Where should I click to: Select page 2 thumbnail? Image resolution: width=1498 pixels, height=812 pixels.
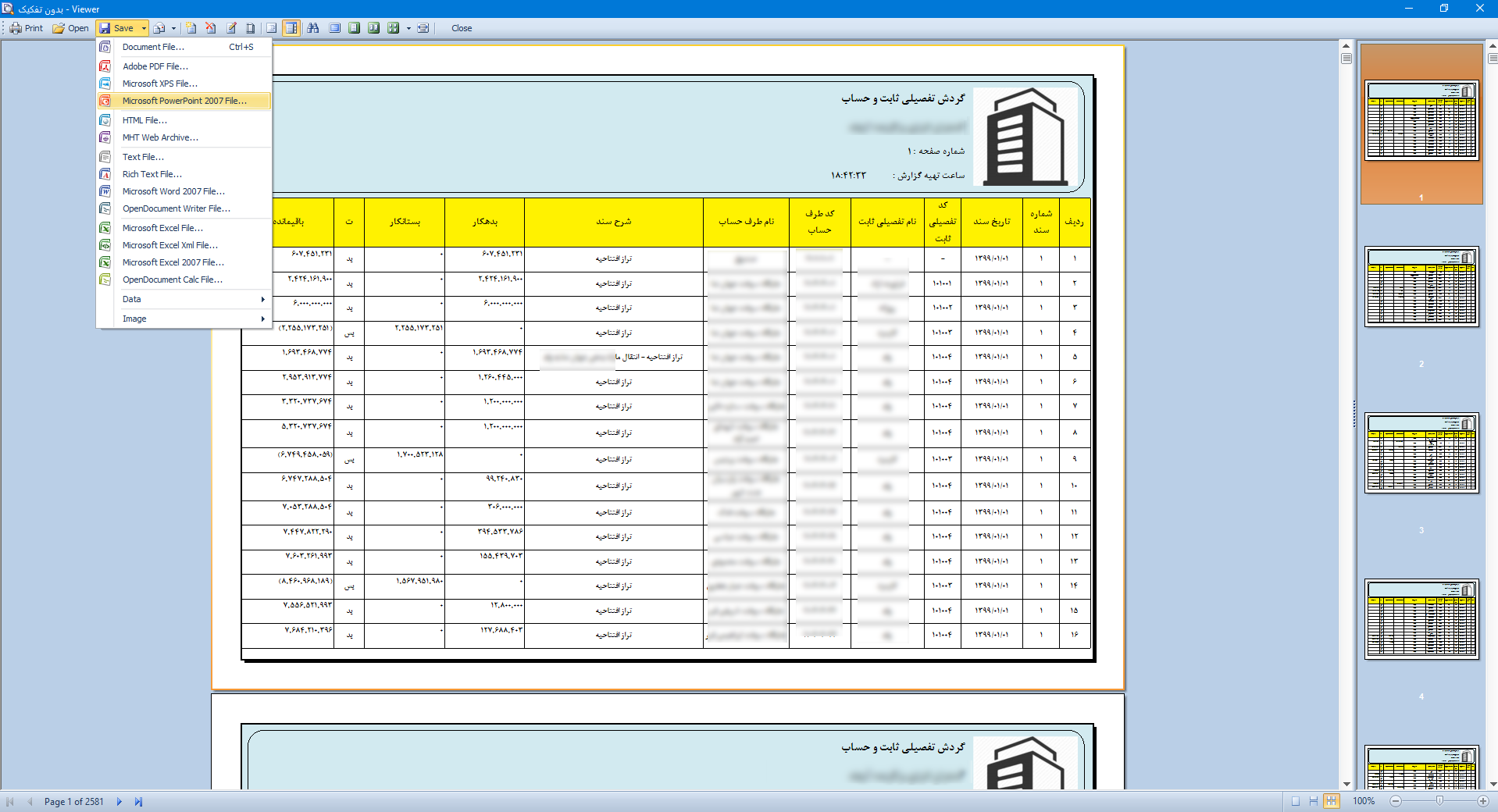[1421, 287]
